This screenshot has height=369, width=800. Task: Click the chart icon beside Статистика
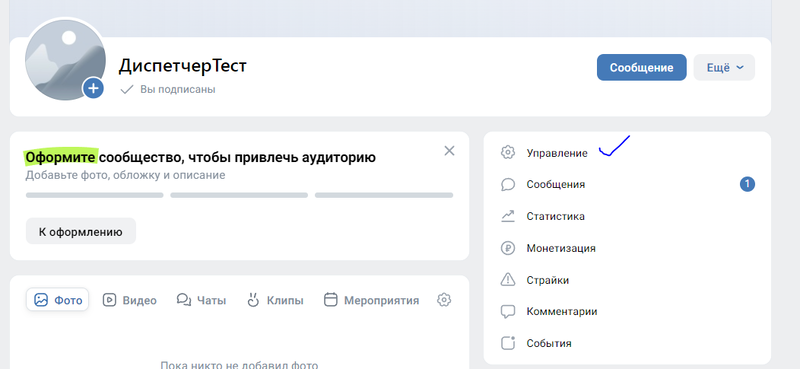508,216
